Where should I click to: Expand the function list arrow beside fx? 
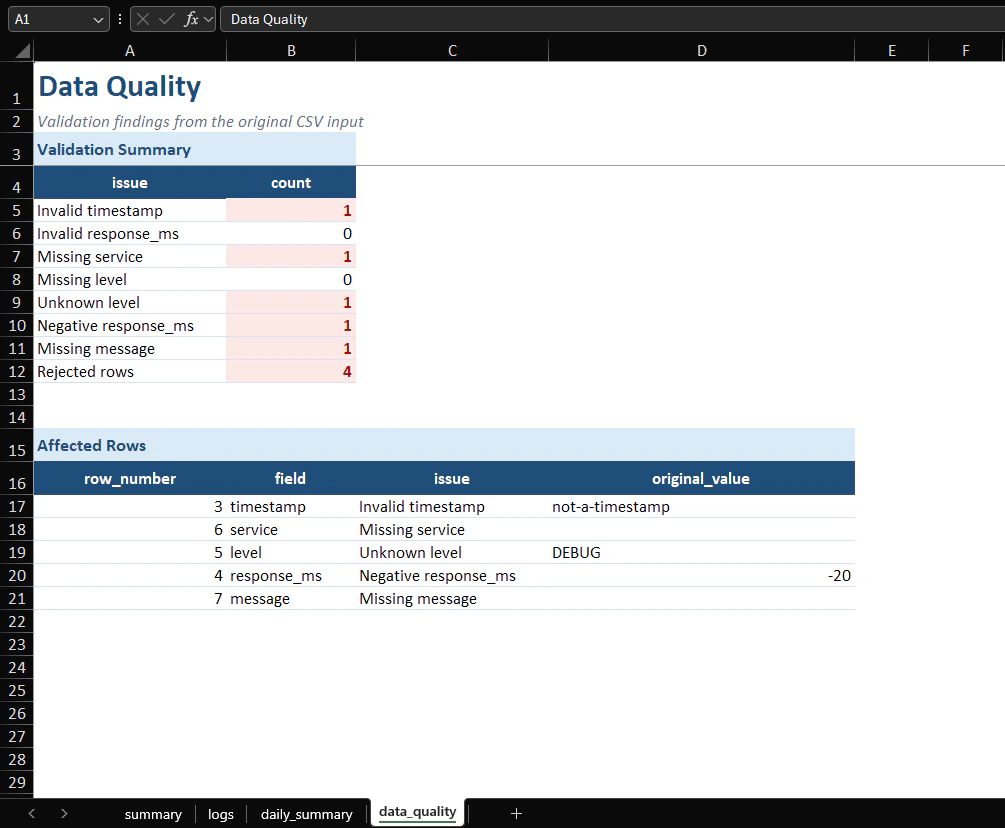(x=208, y=20)
